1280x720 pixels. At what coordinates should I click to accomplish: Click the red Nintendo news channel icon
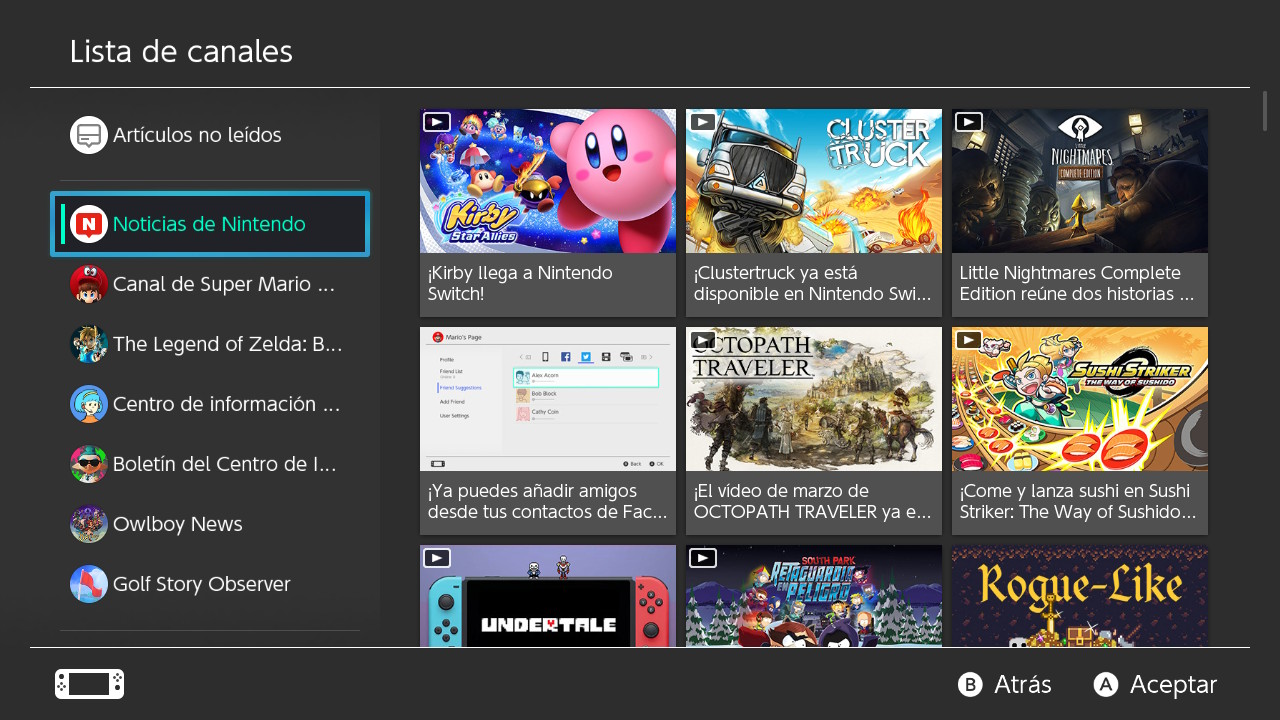(x=89, y=224)
